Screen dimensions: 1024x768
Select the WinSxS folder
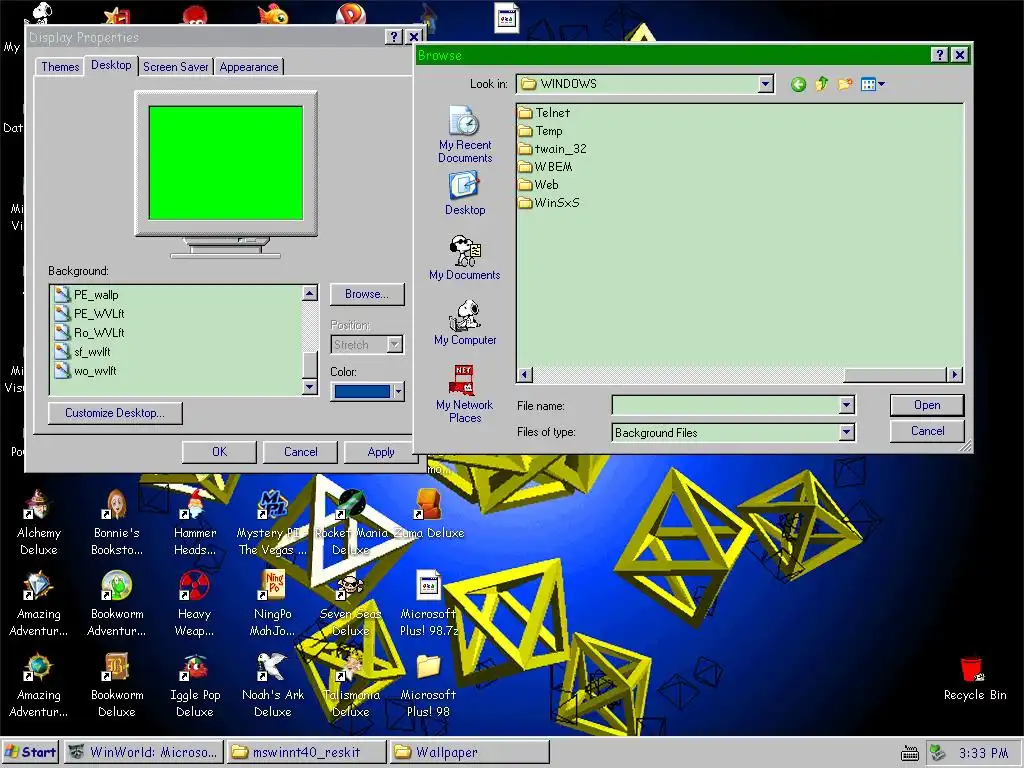pyautogui.click(x=549, y=202)
